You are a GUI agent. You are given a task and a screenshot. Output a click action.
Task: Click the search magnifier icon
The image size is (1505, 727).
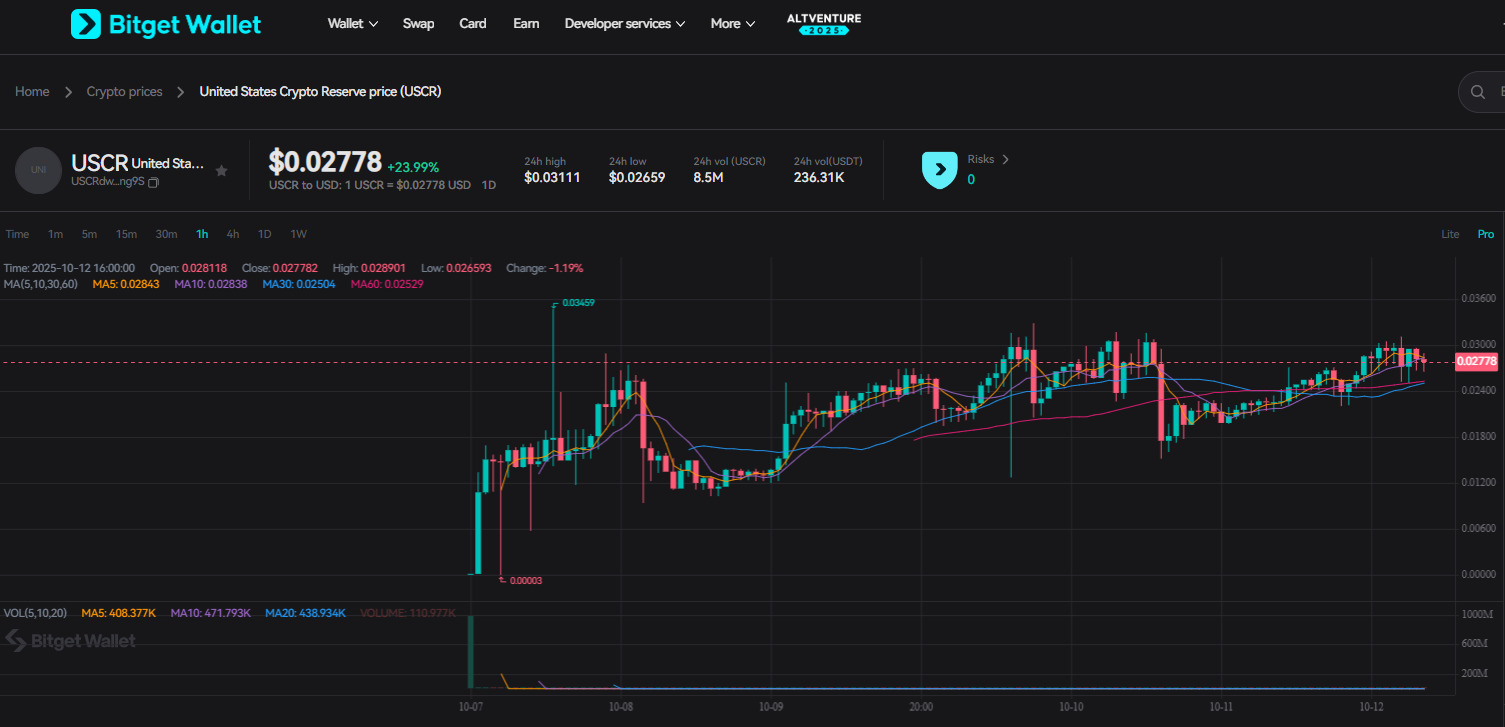(1477, 93)
